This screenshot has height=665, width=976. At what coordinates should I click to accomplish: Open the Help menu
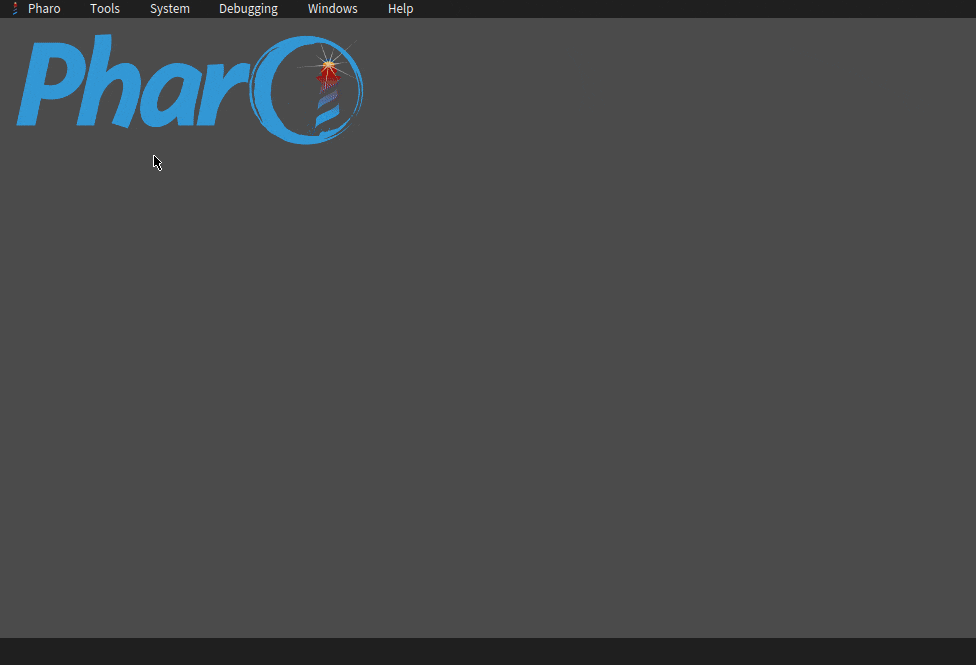[x=400, y=9]
